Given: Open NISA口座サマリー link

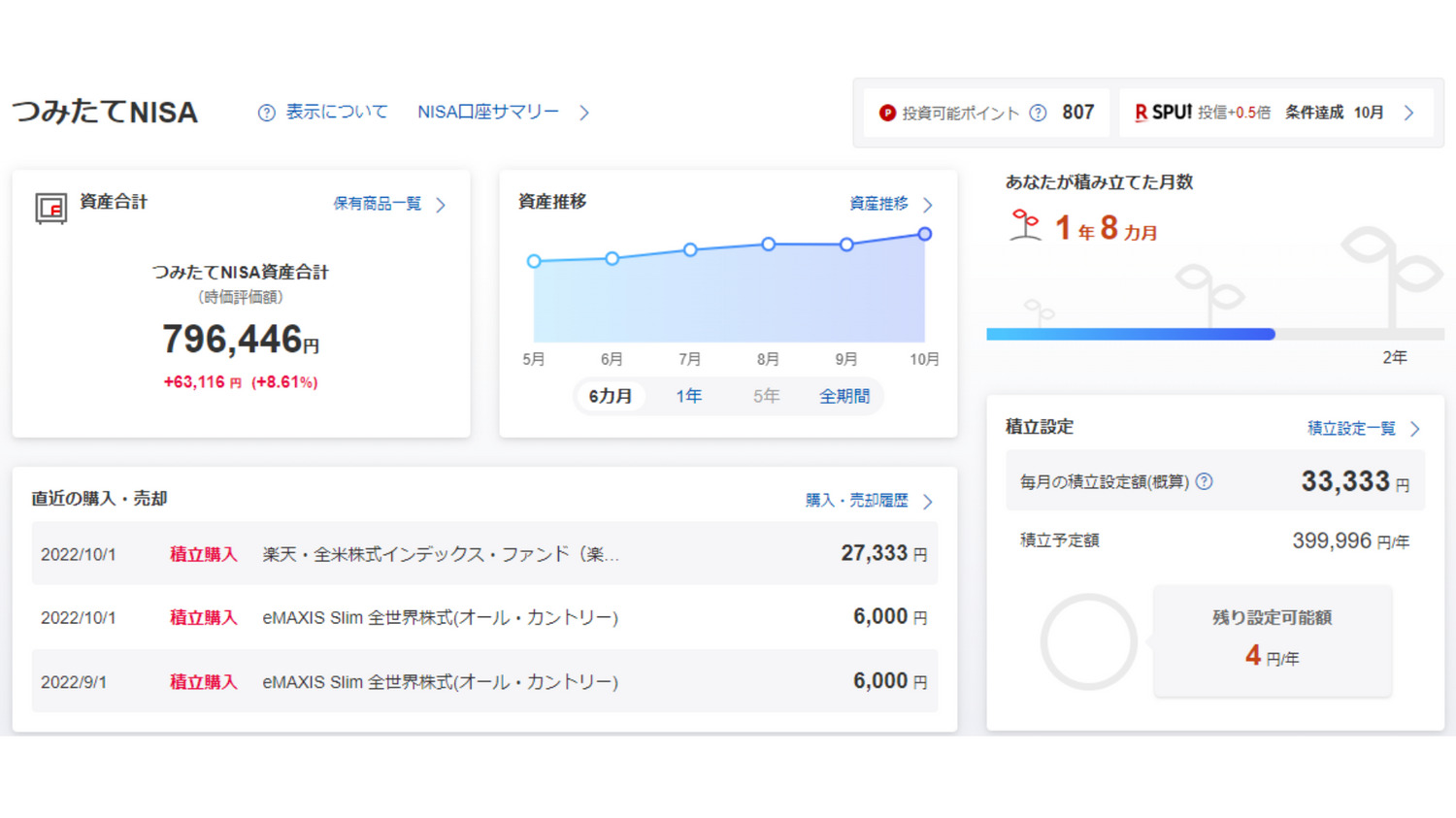Looking at the screenshot, I should click(488, 113).
